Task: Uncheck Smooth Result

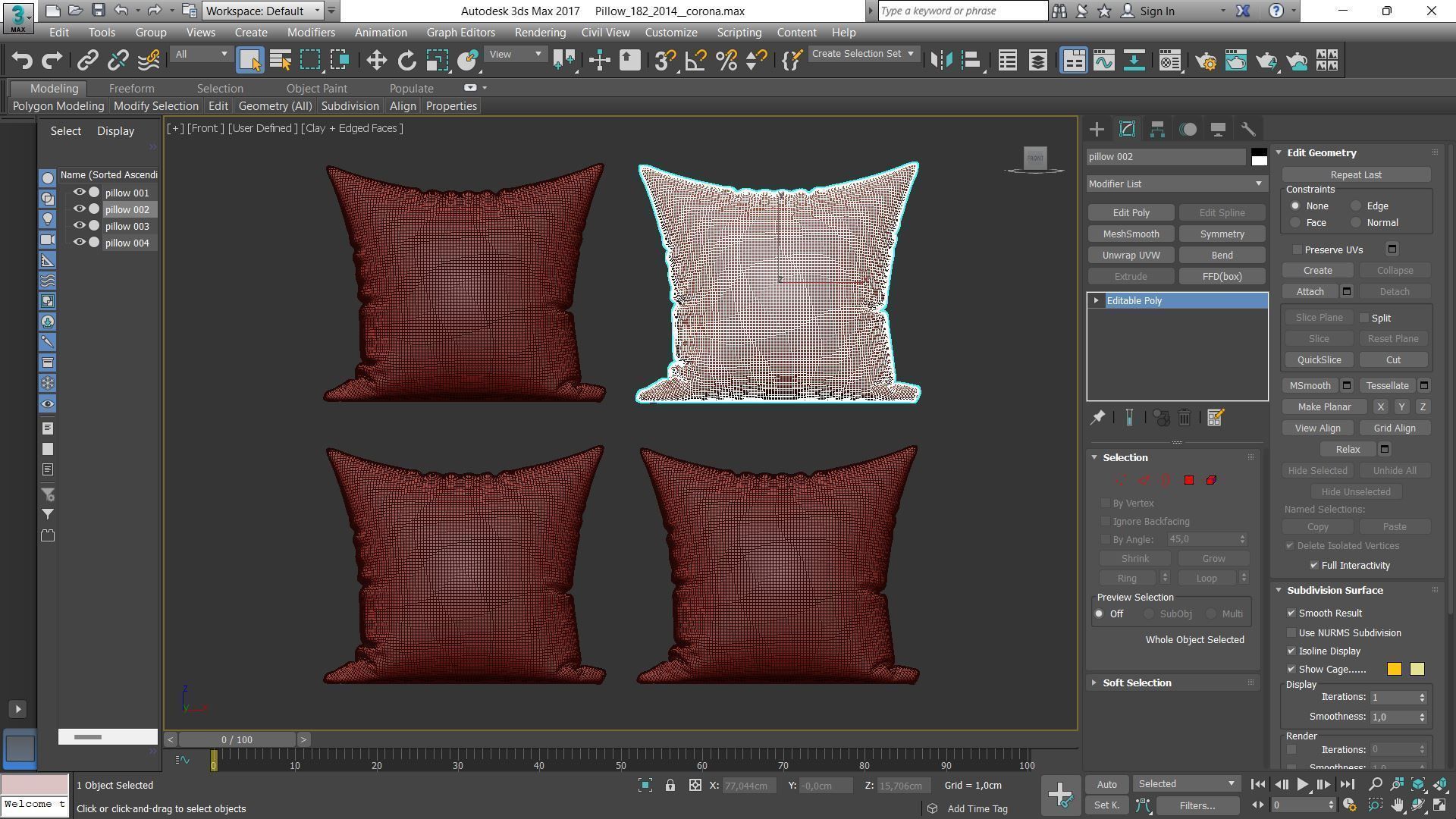Action: click(1291, 613)
